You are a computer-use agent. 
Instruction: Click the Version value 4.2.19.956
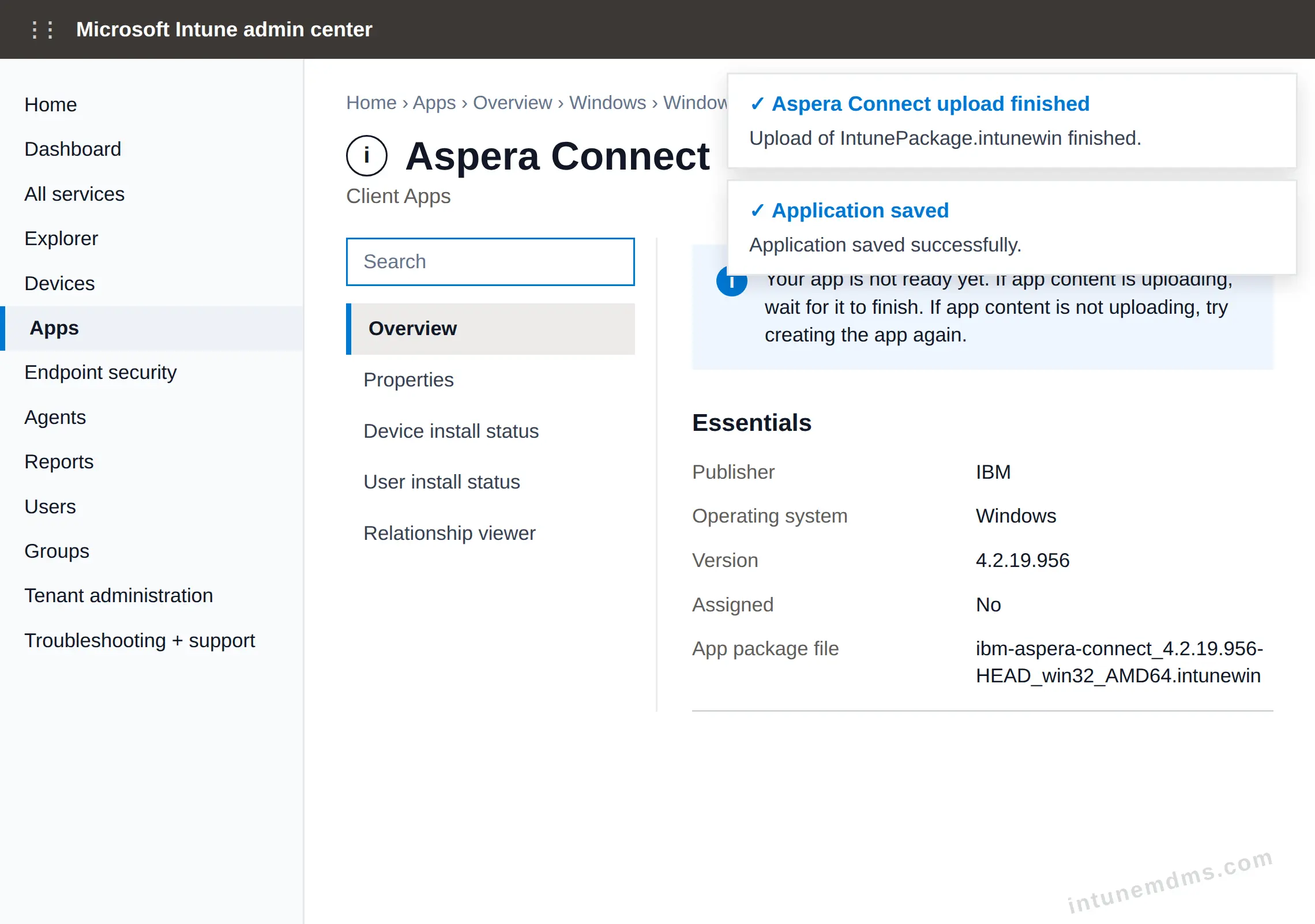point(1023,560)
